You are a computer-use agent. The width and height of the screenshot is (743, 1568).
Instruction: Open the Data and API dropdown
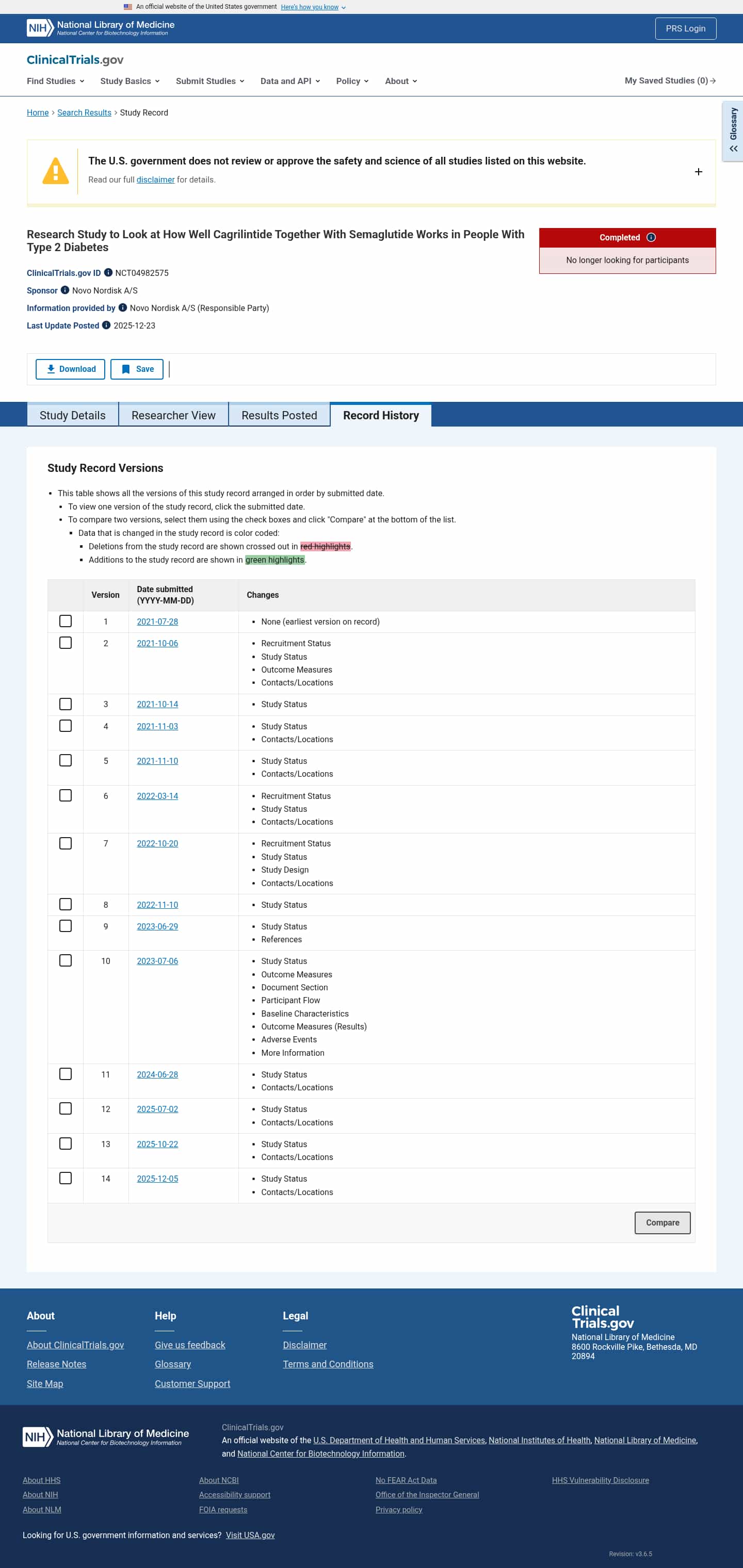click(290, 81)
